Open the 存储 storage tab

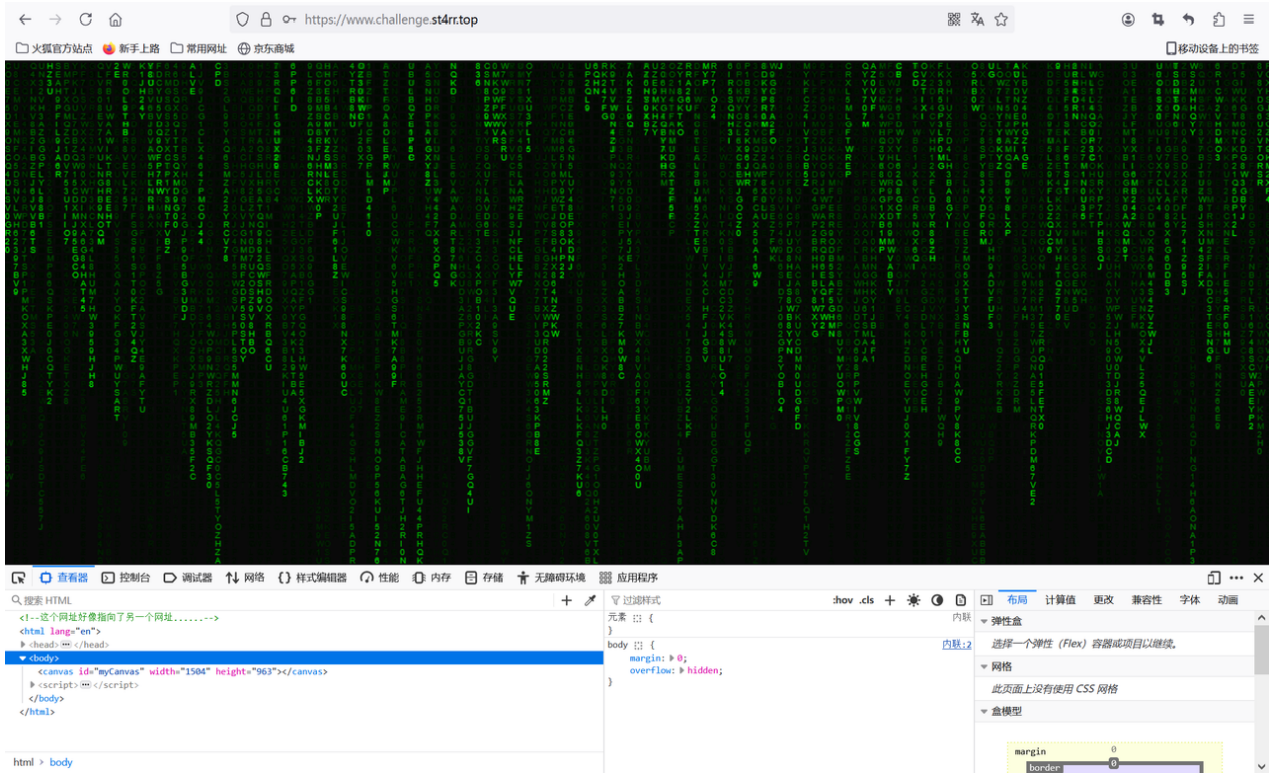[484, 578]
